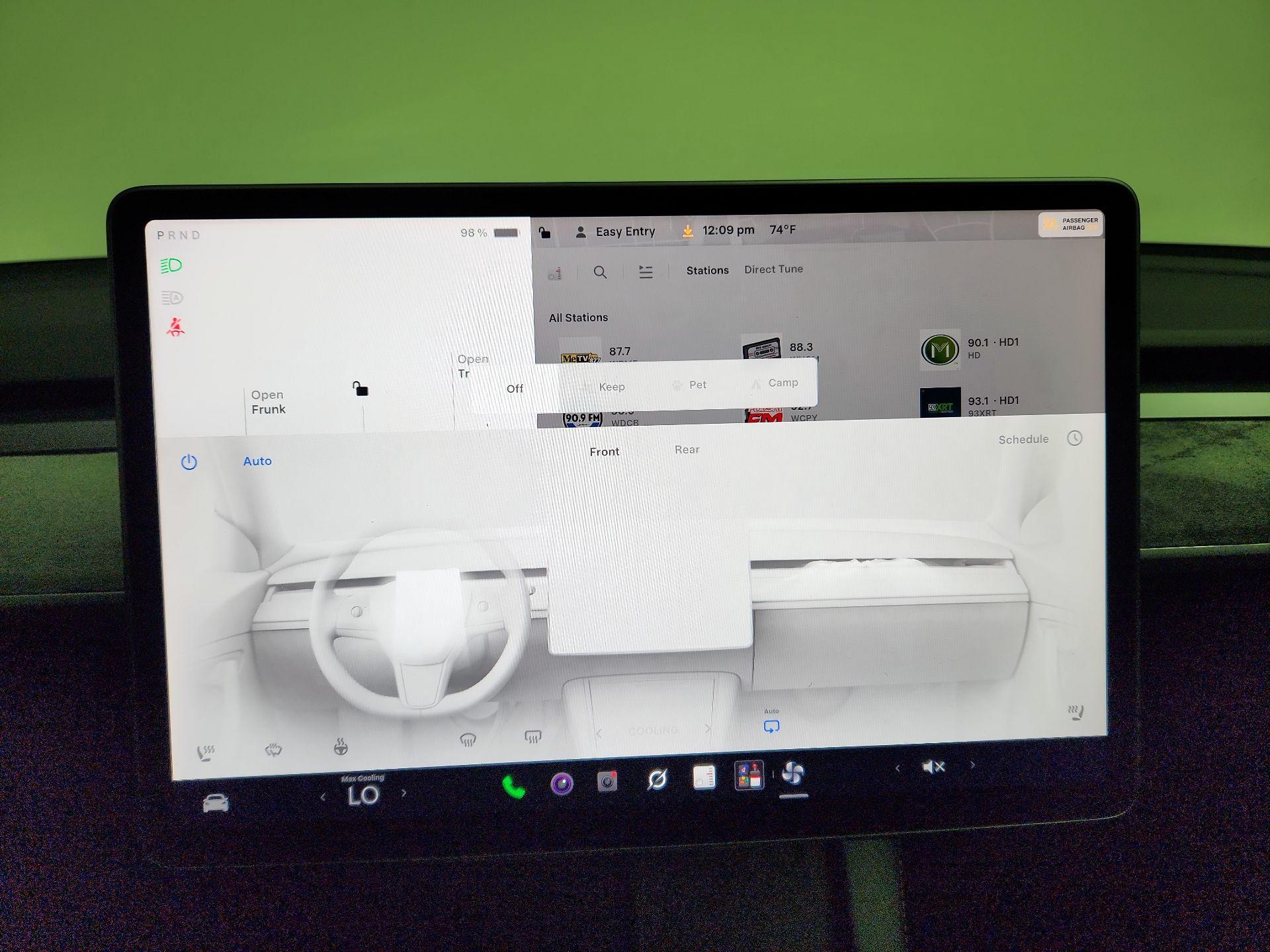Image resolution: width=1270 pixels, height=952 pixels.
Task: Open climate Schedule
Action: (1023, 439)
